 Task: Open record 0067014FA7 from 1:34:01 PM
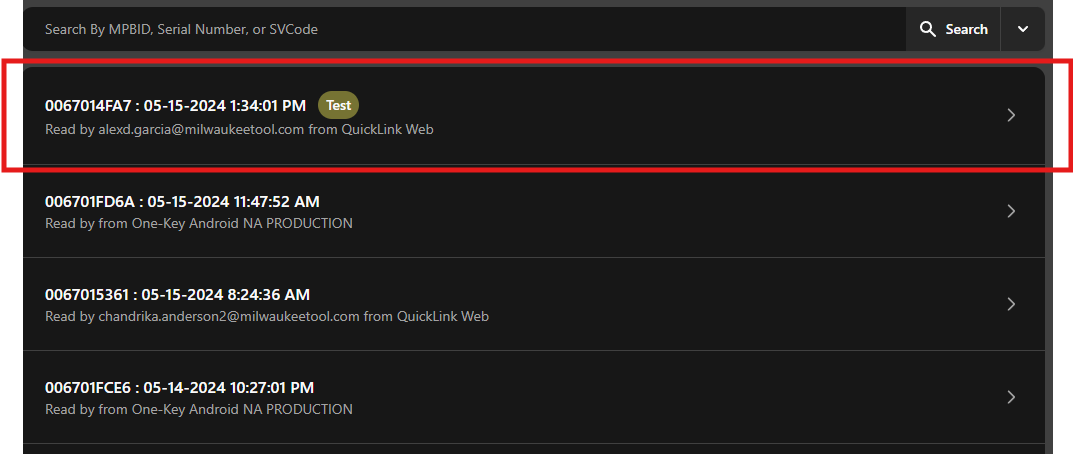tap(534, 115)
